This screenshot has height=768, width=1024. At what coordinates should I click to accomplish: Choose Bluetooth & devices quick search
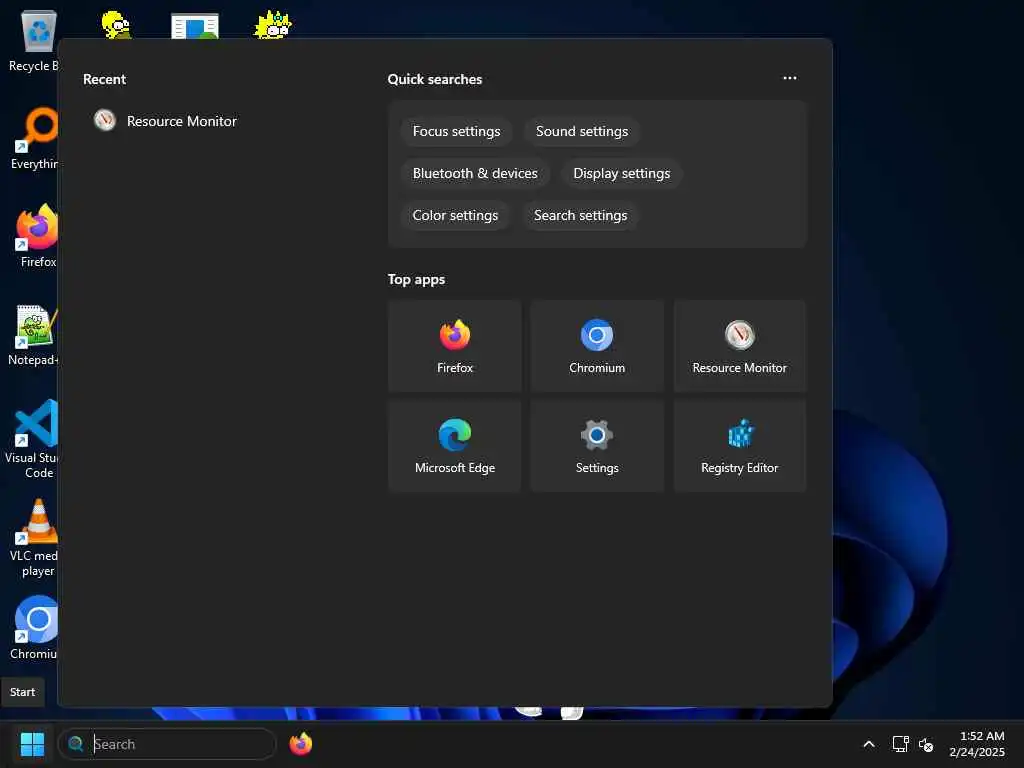[475, 173]
